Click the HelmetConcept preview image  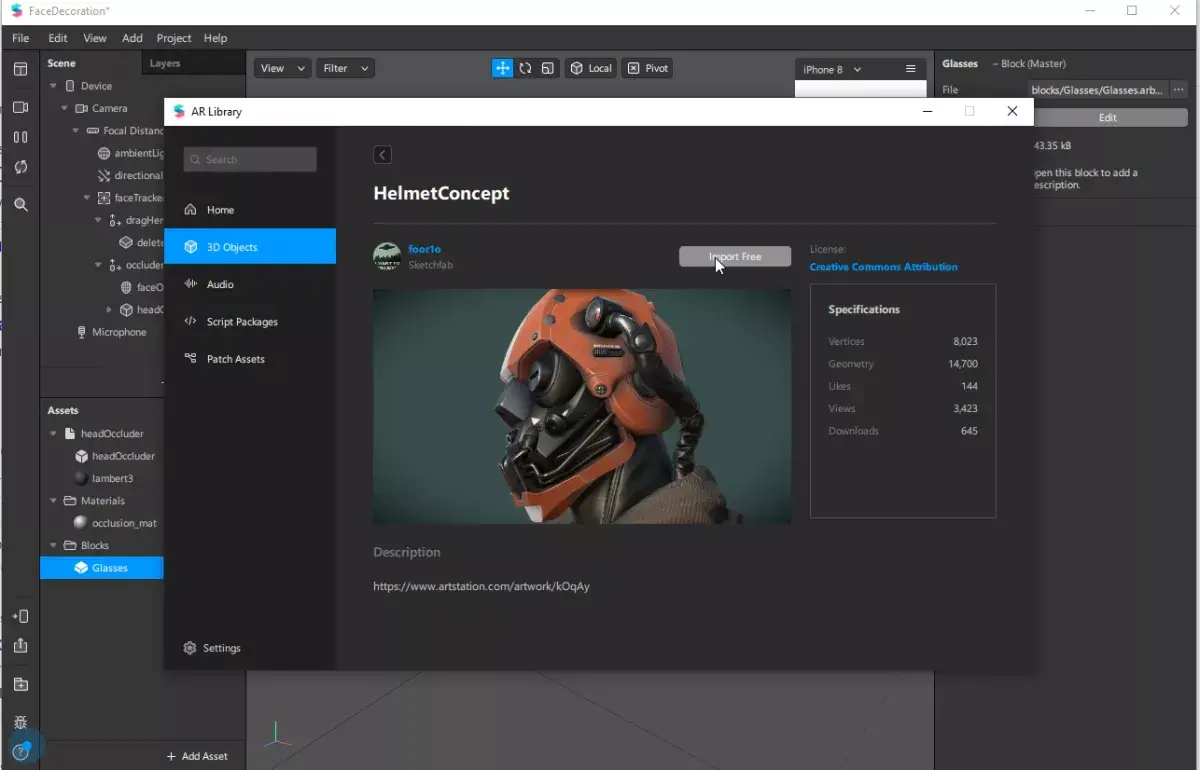coord(582,407)
